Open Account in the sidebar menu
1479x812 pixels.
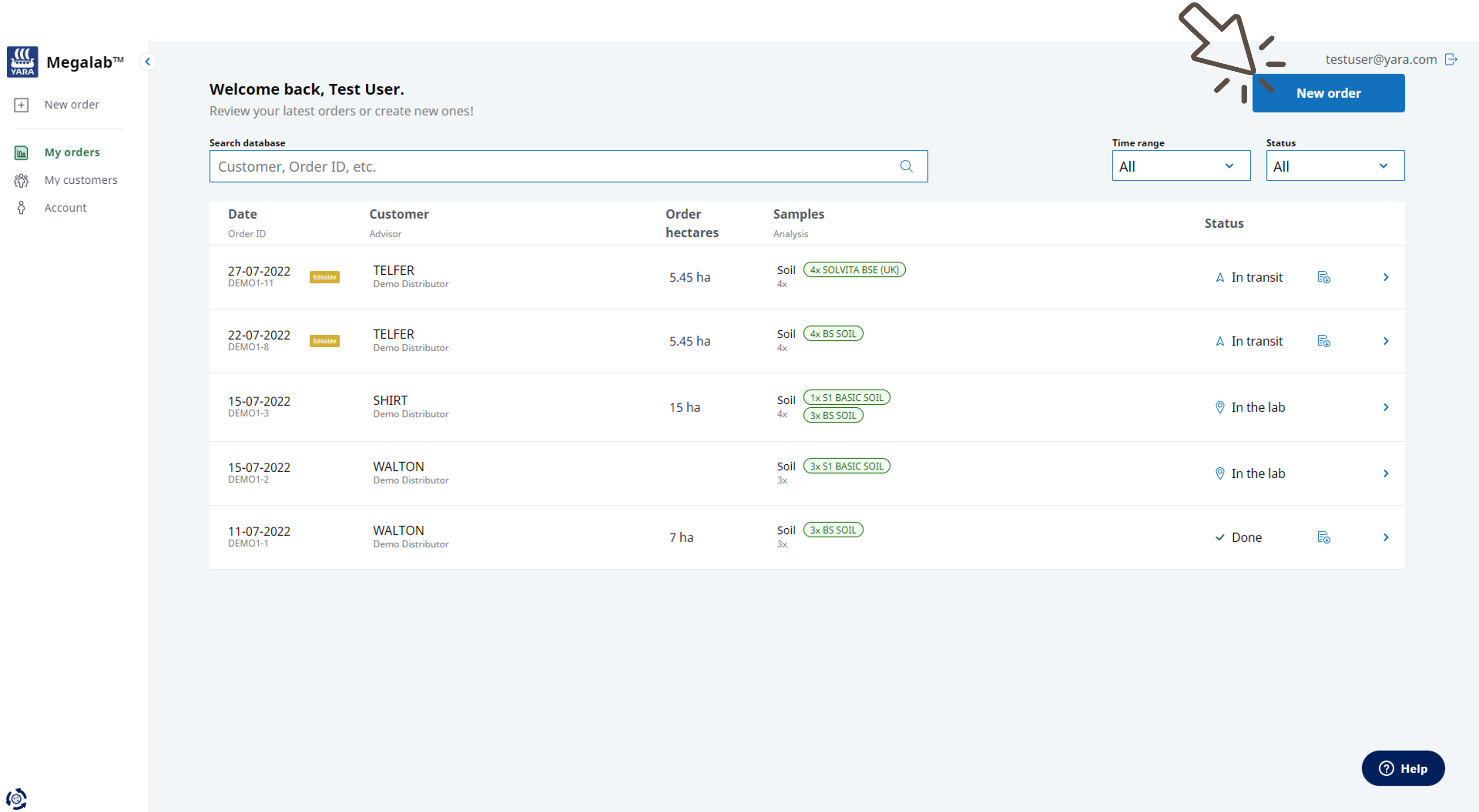[65, 208]
